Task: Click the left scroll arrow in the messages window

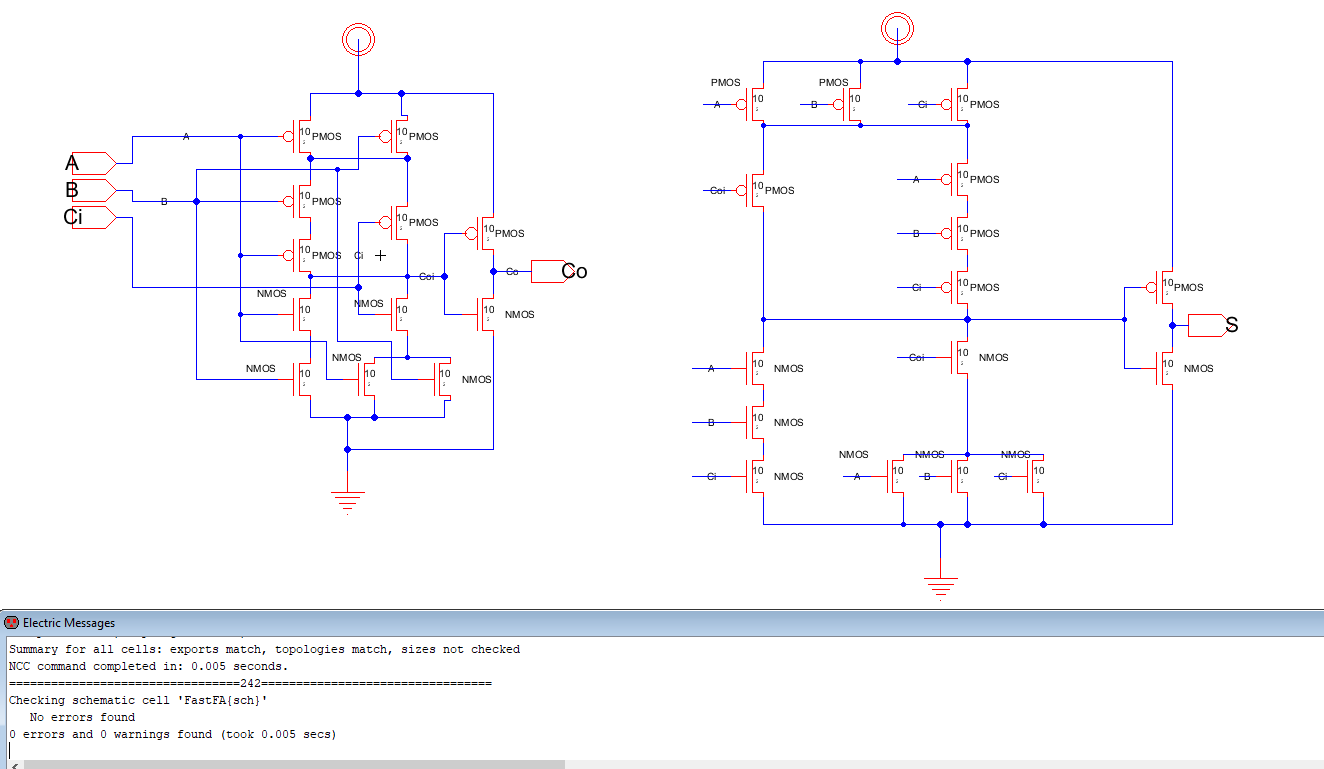Action: pyautogui.click(x=13, y=764)
